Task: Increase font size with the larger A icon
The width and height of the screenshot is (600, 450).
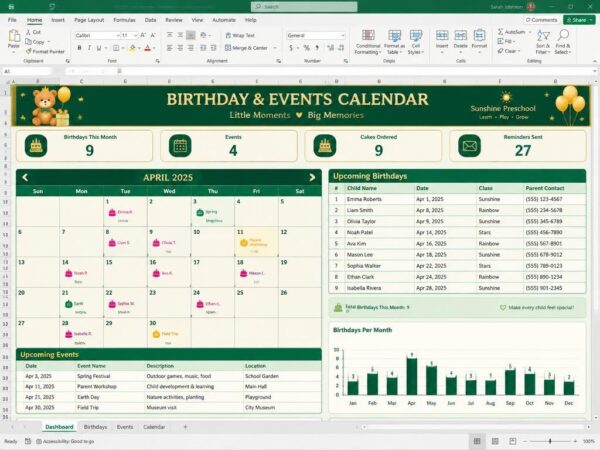Action: [143, 35]
